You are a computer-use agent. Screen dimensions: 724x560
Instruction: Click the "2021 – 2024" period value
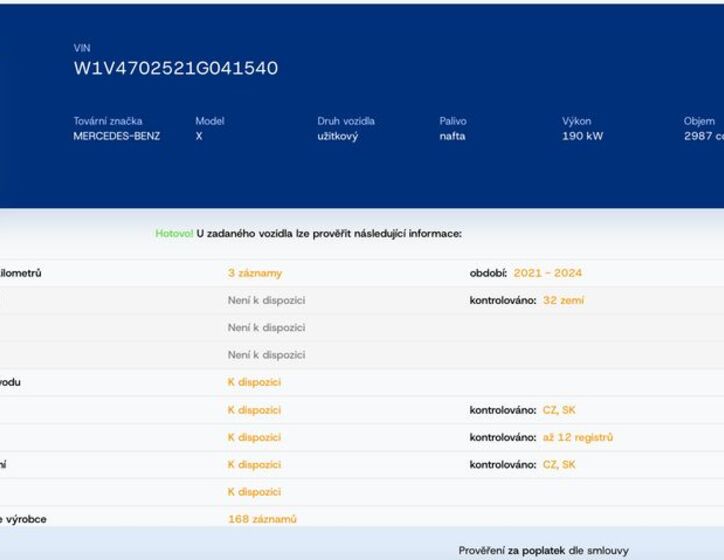(547, 273)
